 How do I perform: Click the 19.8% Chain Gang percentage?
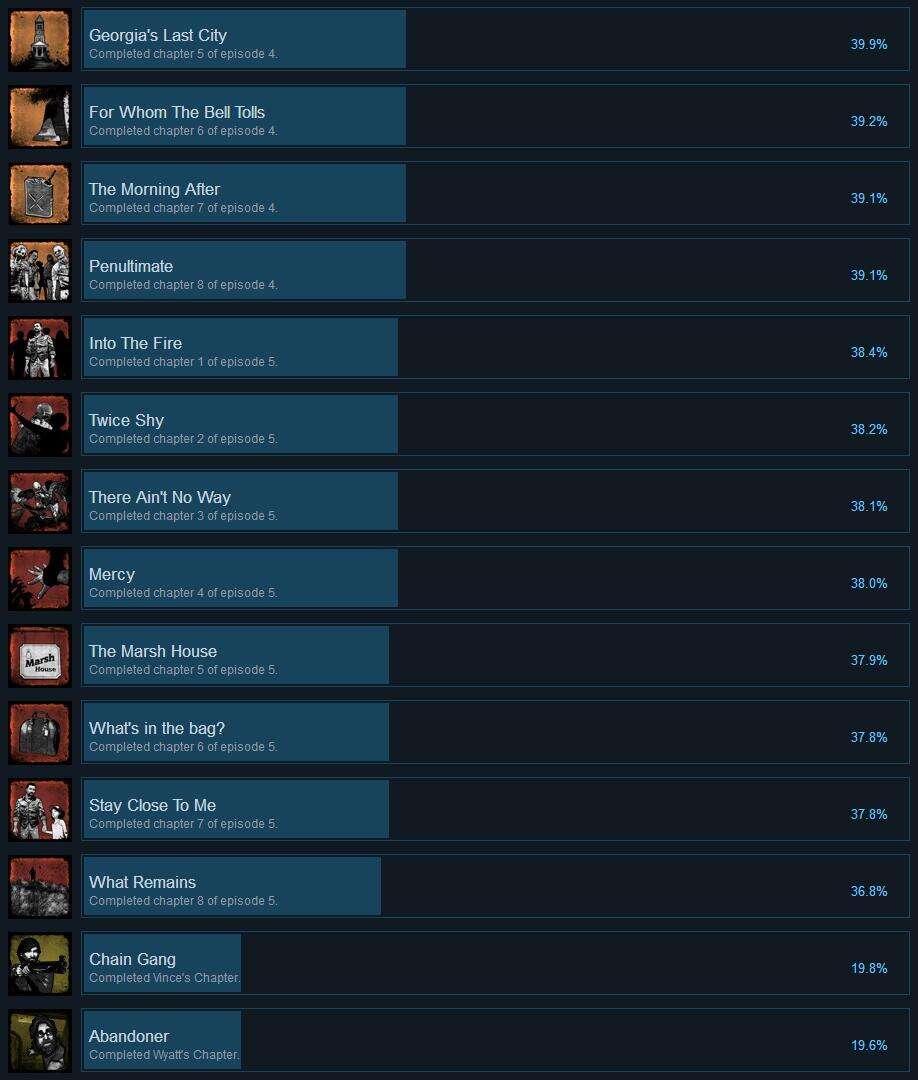pyautogui.click(x=869, y=968)
